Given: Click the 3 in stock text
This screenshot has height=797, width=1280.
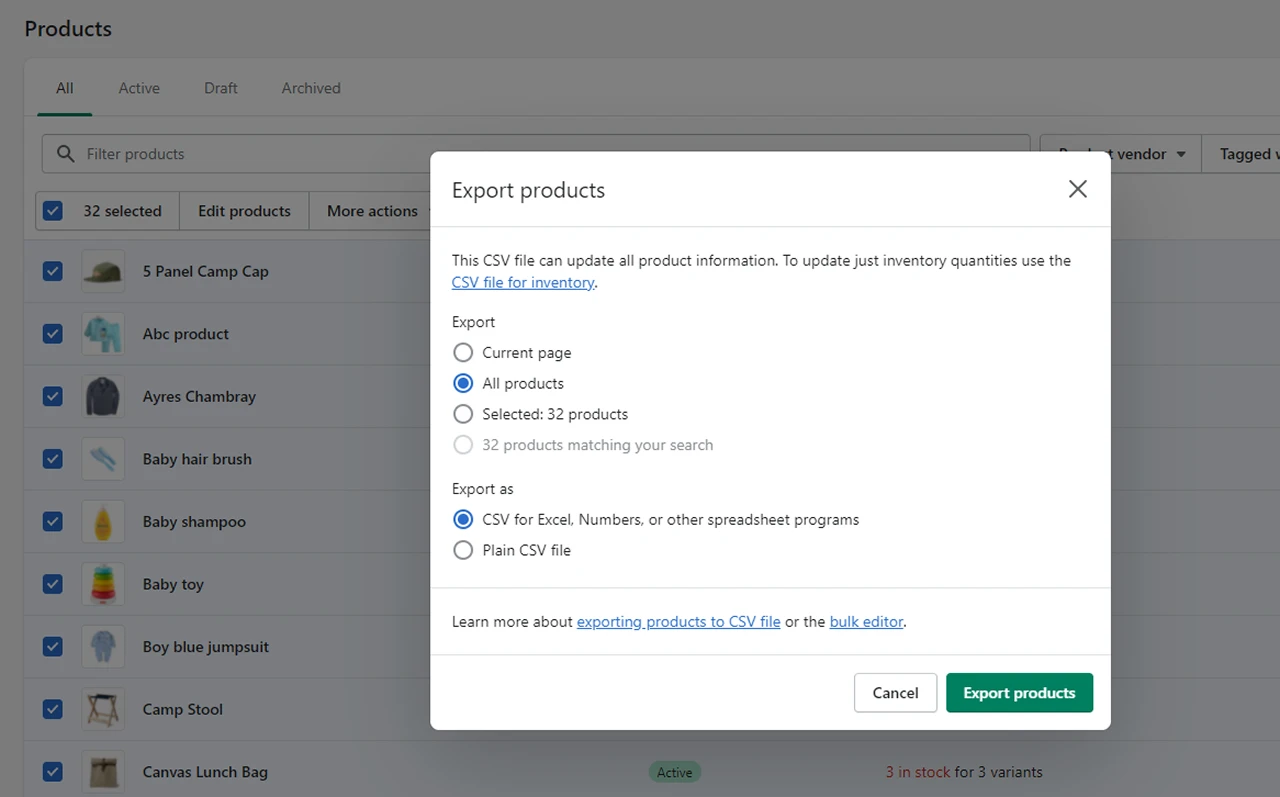Looking at the screenshot, I should (x=918, y=772).
